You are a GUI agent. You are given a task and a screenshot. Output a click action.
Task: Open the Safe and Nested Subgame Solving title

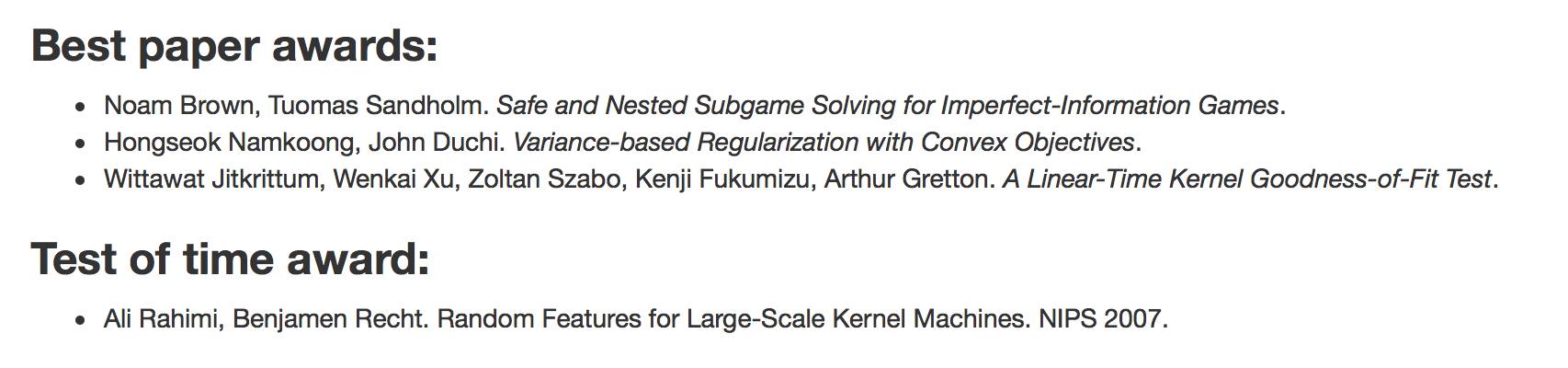click(x=887, y=106)
